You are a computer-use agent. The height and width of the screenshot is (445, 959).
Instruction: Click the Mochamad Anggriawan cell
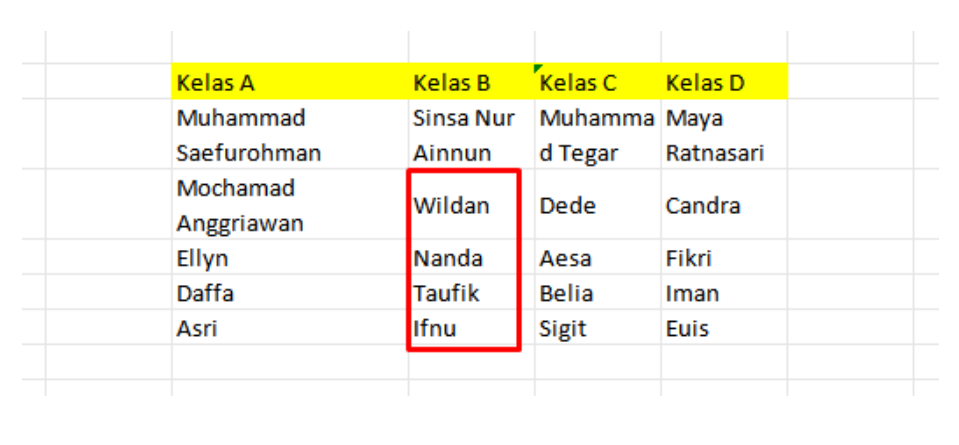click(x=289, y=206)
